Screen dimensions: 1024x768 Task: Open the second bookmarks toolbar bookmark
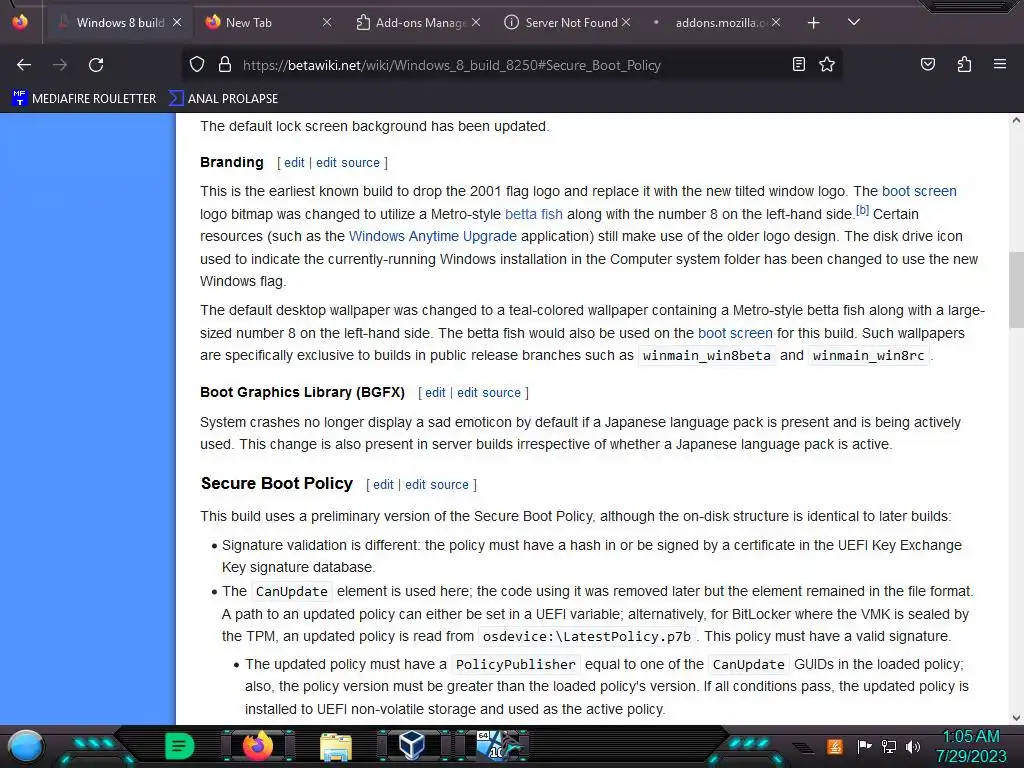tap(223, 99)
